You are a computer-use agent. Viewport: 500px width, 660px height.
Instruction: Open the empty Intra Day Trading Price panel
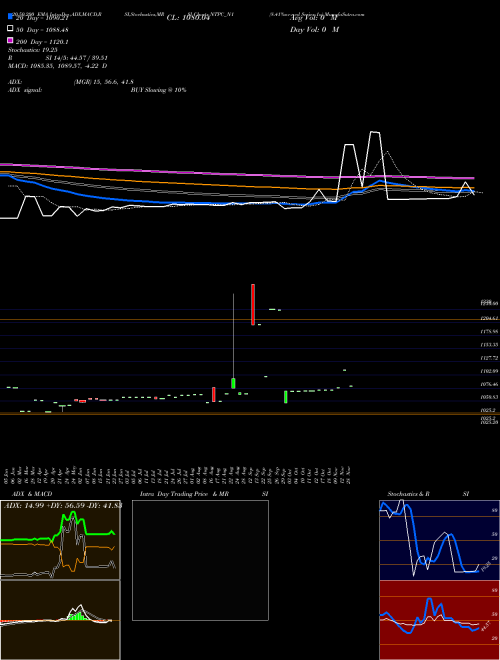tap(200, 560)
